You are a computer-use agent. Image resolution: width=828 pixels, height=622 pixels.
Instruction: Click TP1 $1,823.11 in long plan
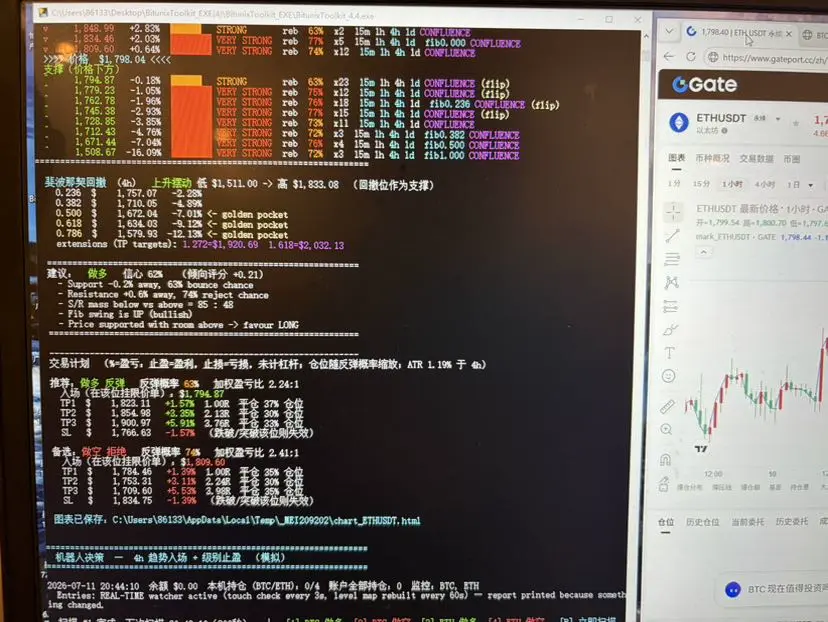[181, 403]
